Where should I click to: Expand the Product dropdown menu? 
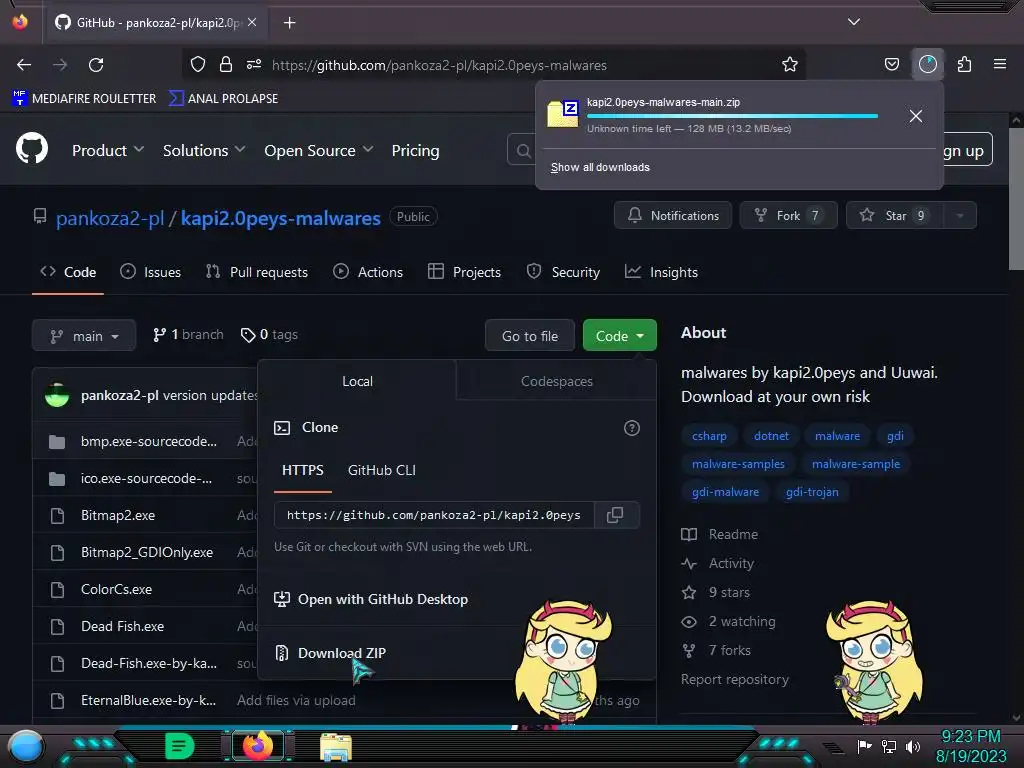pos(108,150)
